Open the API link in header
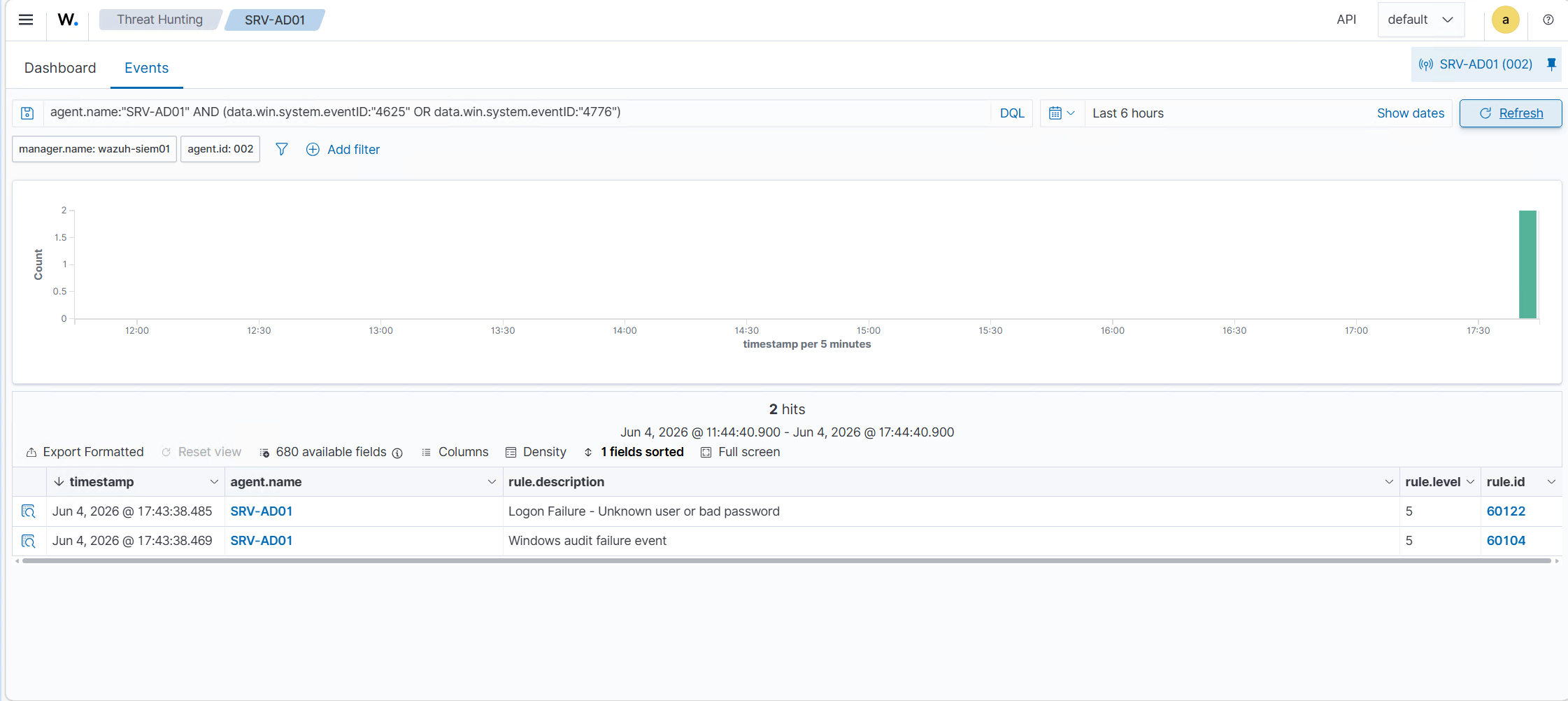The height and width of the screenshot is (701, 1568). tap(1346, 20)
